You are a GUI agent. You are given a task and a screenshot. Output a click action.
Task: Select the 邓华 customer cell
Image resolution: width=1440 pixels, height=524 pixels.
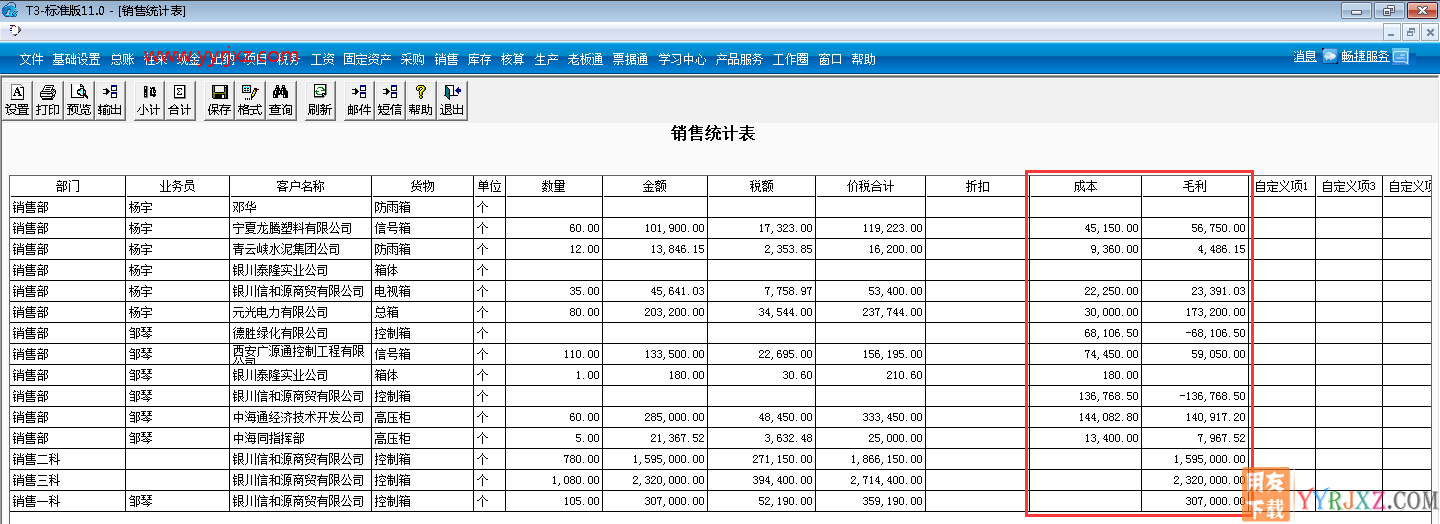301,207
